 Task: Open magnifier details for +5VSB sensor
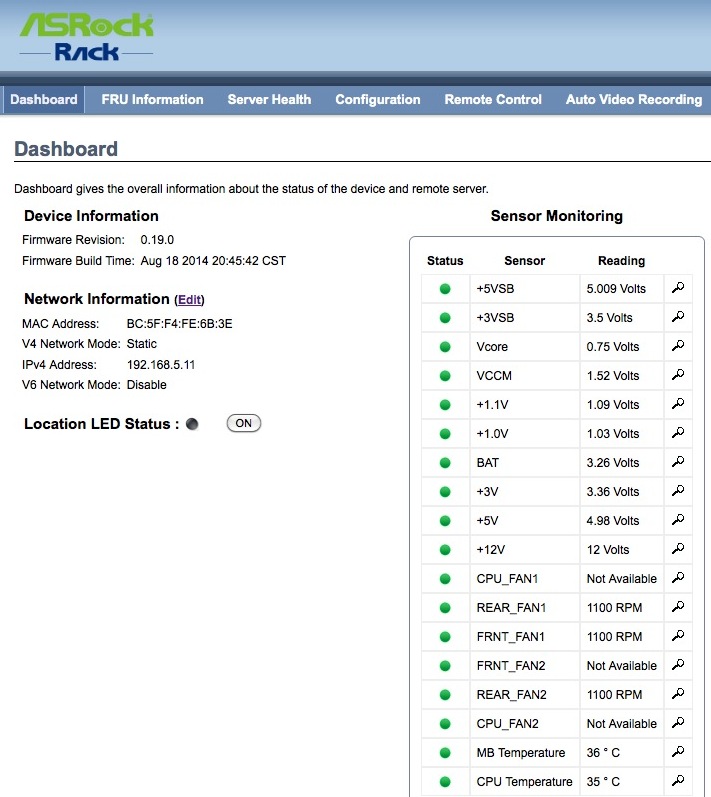click(x=678, y=288)
